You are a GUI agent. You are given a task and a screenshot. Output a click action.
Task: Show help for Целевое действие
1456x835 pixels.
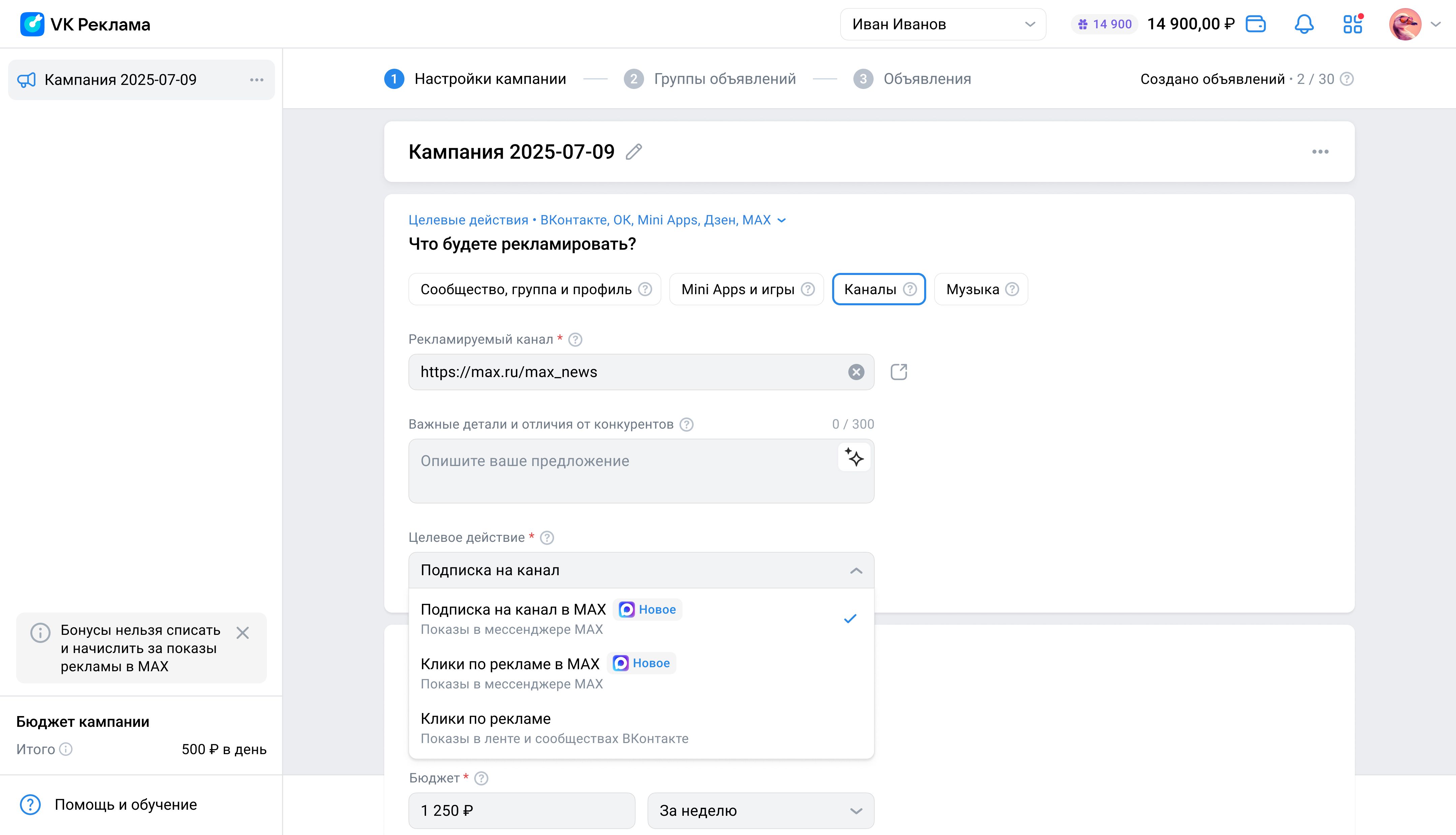tap(547, 538)
